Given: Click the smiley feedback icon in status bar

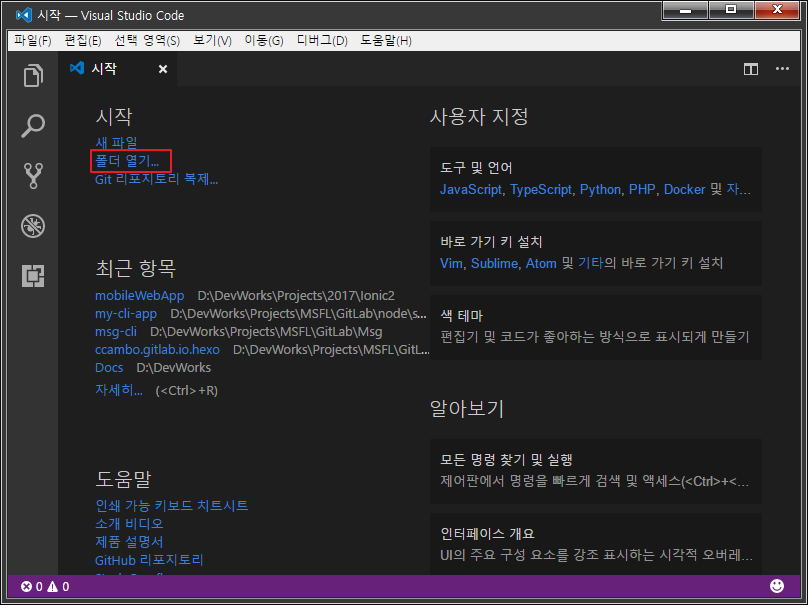Looking at the screenshot, I should point(777,586).
